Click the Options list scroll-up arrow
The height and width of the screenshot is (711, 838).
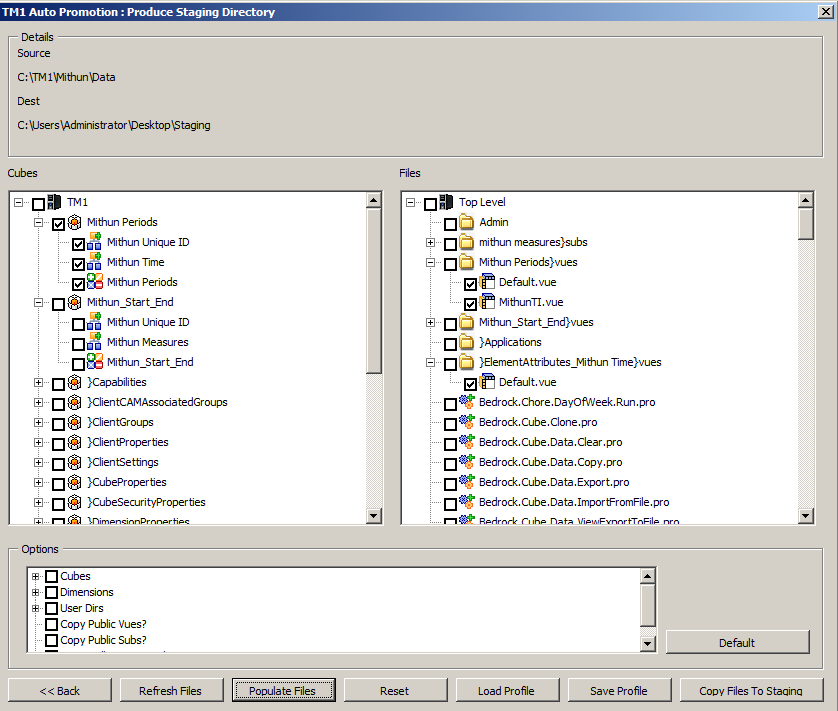647,576
